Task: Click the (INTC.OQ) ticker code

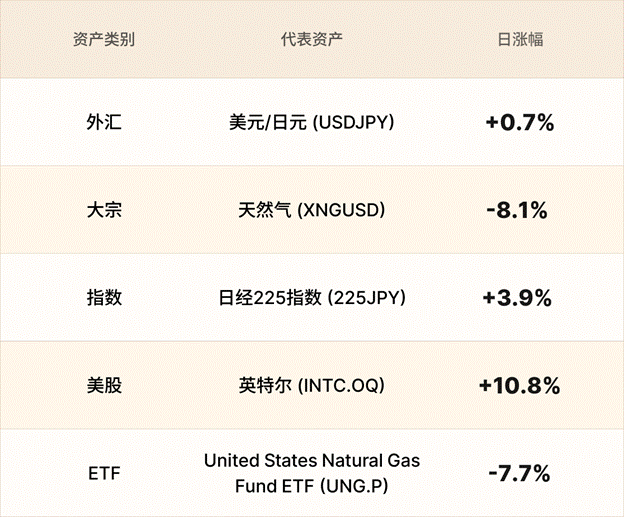Action: point(341,385)
